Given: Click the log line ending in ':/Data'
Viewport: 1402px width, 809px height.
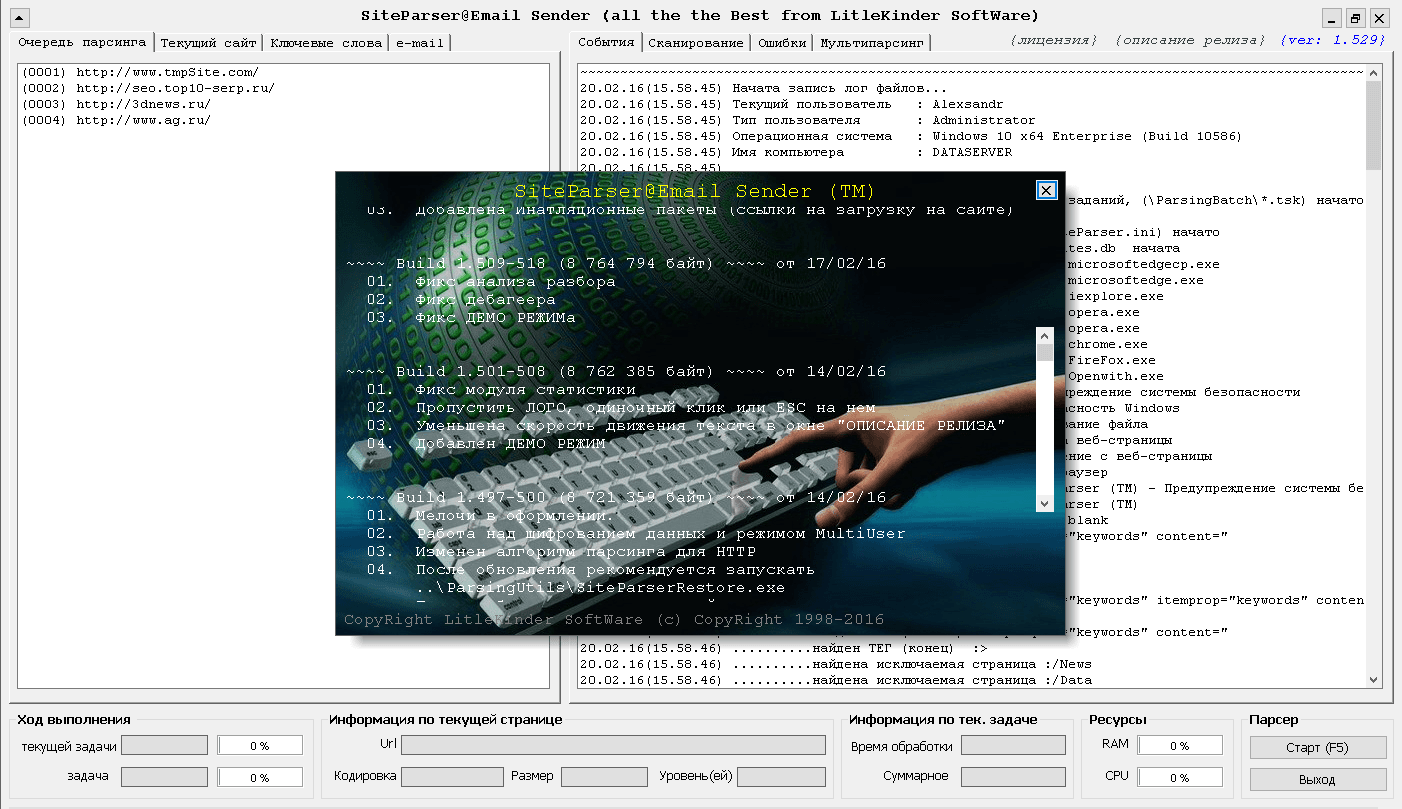Looking at the screenshot, I should [835, 680].
